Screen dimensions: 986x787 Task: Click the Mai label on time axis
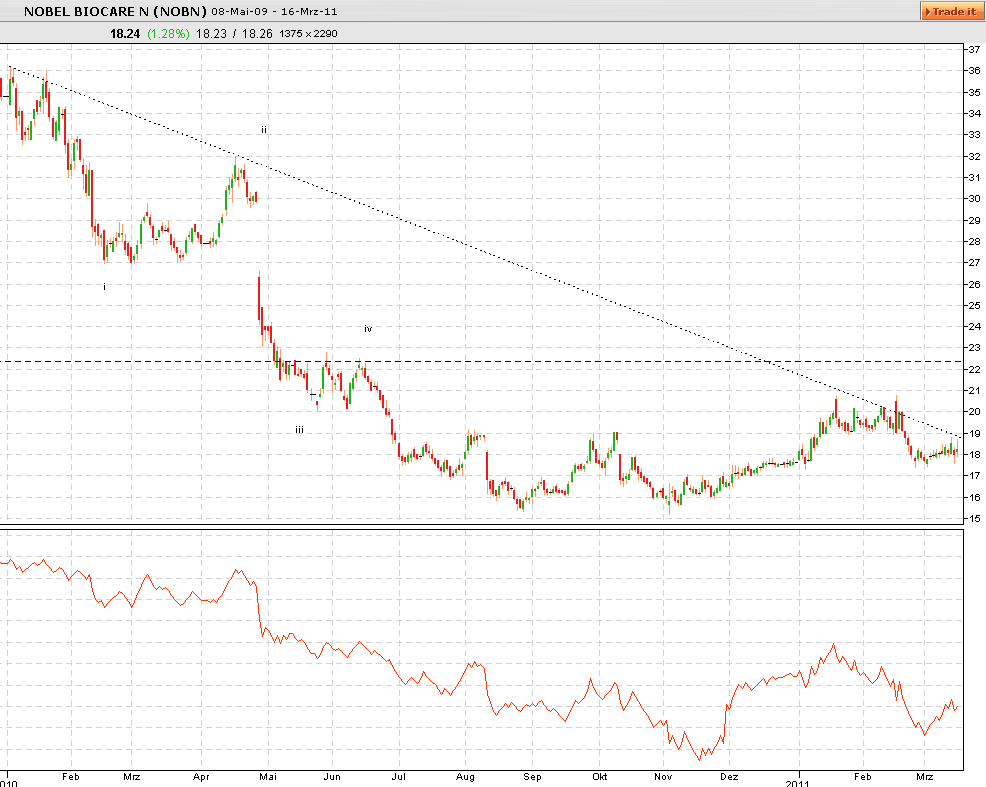[x=268, y=777]
